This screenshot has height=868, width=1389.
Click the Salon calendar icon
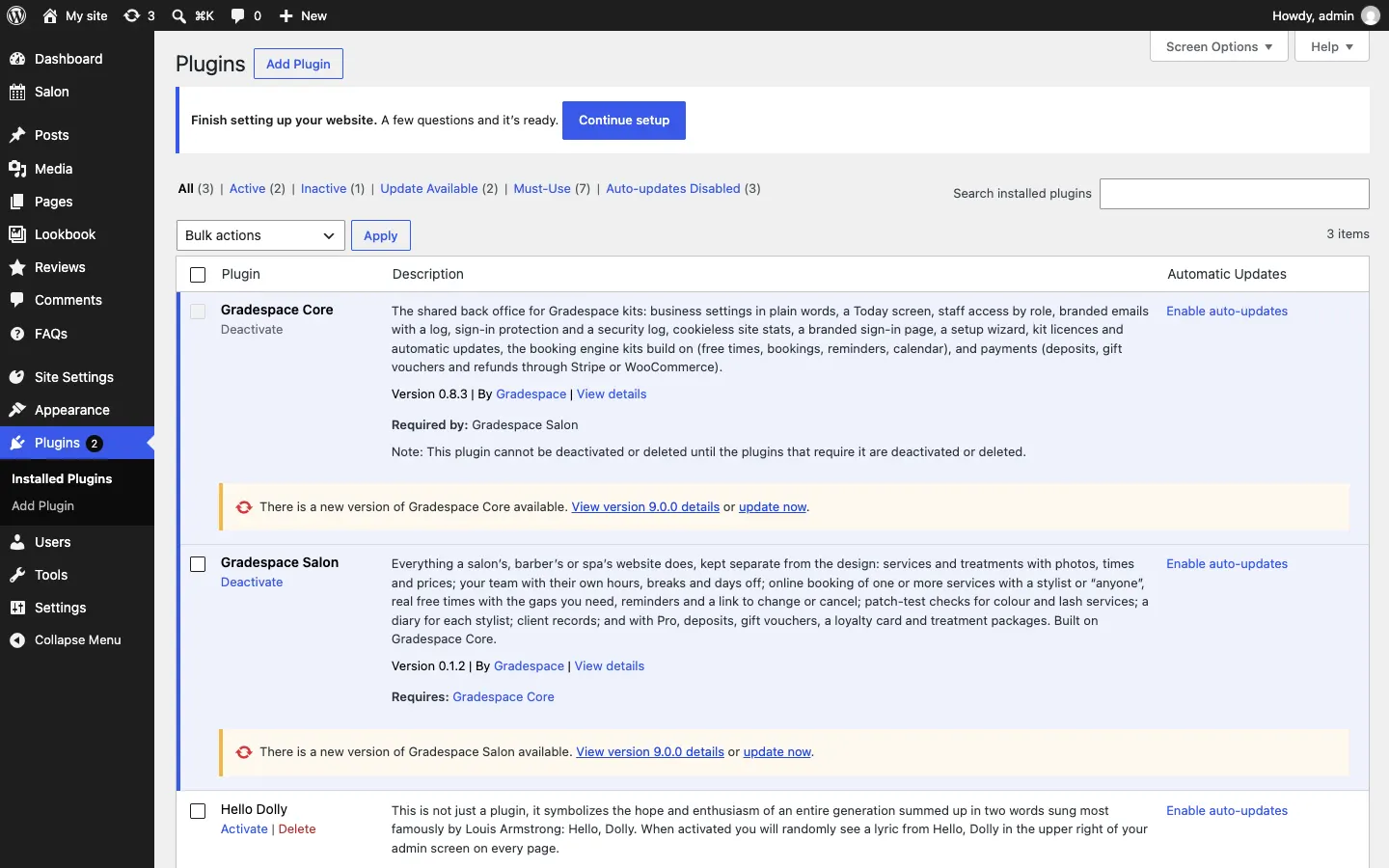pyautogui.click(x=17, y=92)
